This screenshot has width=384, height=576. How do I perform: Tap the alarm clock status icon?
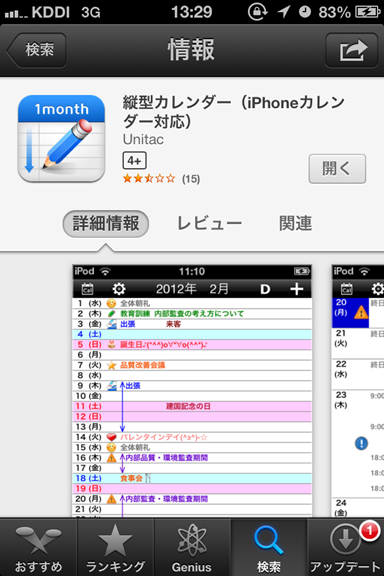pyautogui.click(x=305, y=12)
